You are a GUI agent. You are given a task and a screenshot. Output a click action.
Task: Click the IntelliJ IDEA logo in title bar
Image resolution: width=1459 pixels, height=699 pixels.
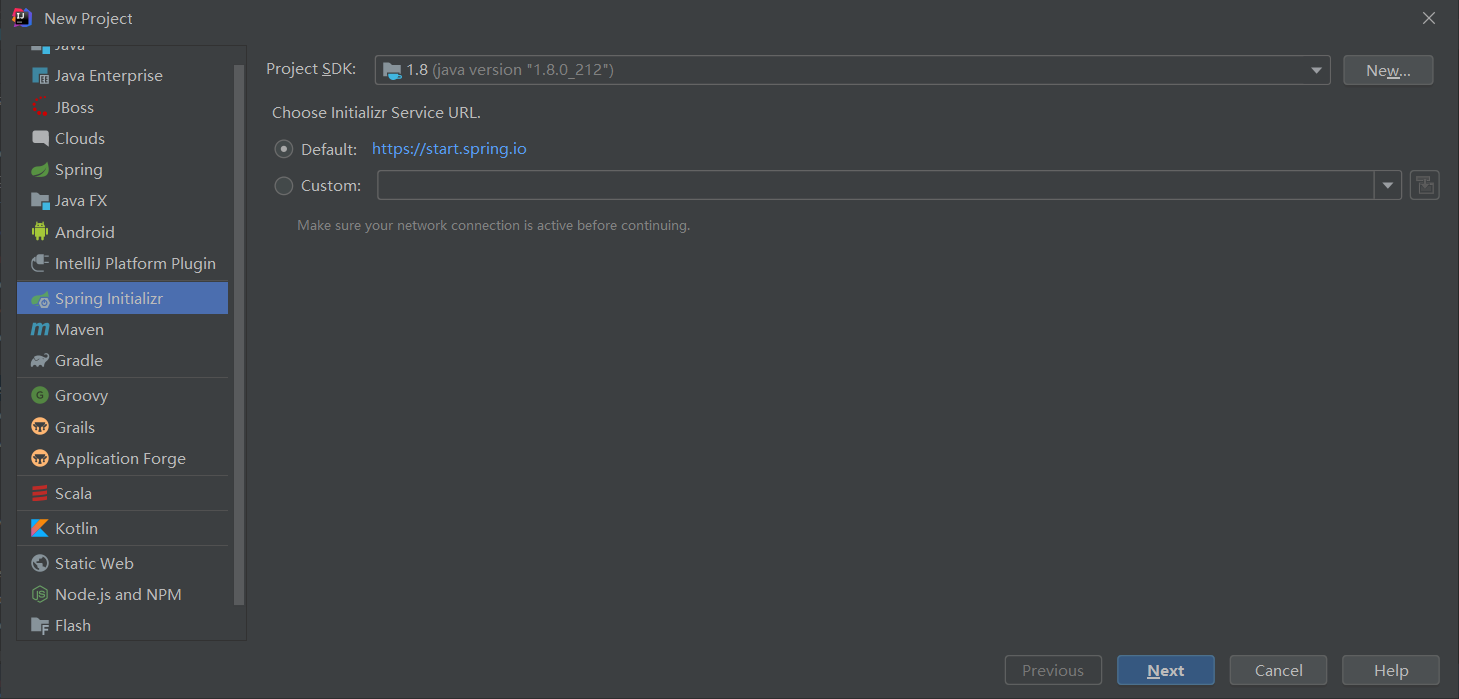click(x=22, y=18)
